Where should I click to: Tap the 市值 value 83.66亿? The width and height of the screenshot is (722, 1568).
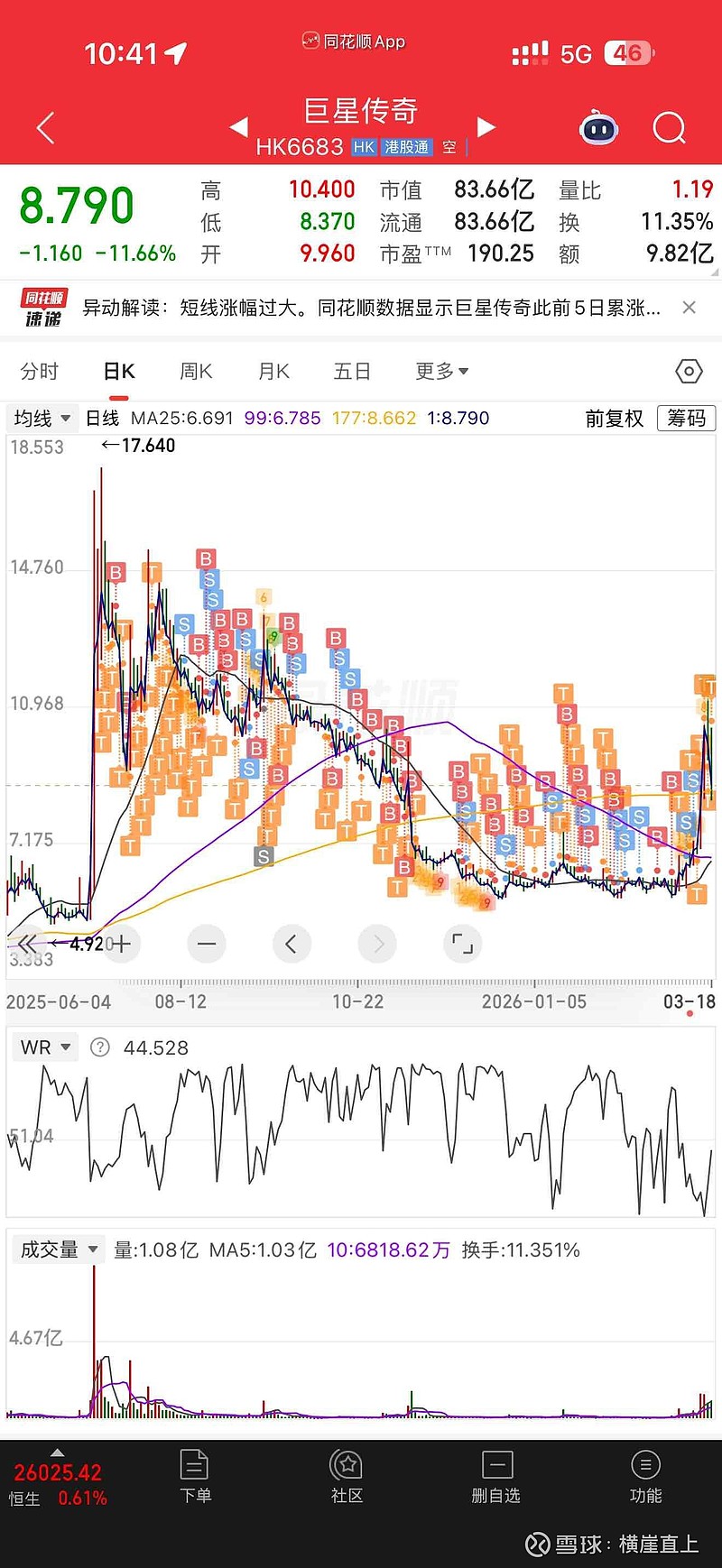(494, 189)
